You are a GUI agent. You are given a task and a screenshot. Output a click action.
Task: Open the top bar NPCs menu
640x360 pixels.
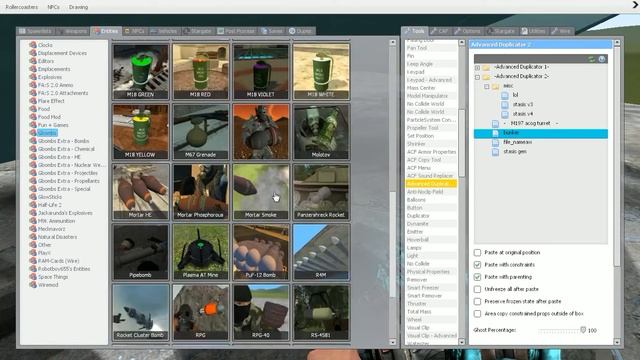[53, 7]
